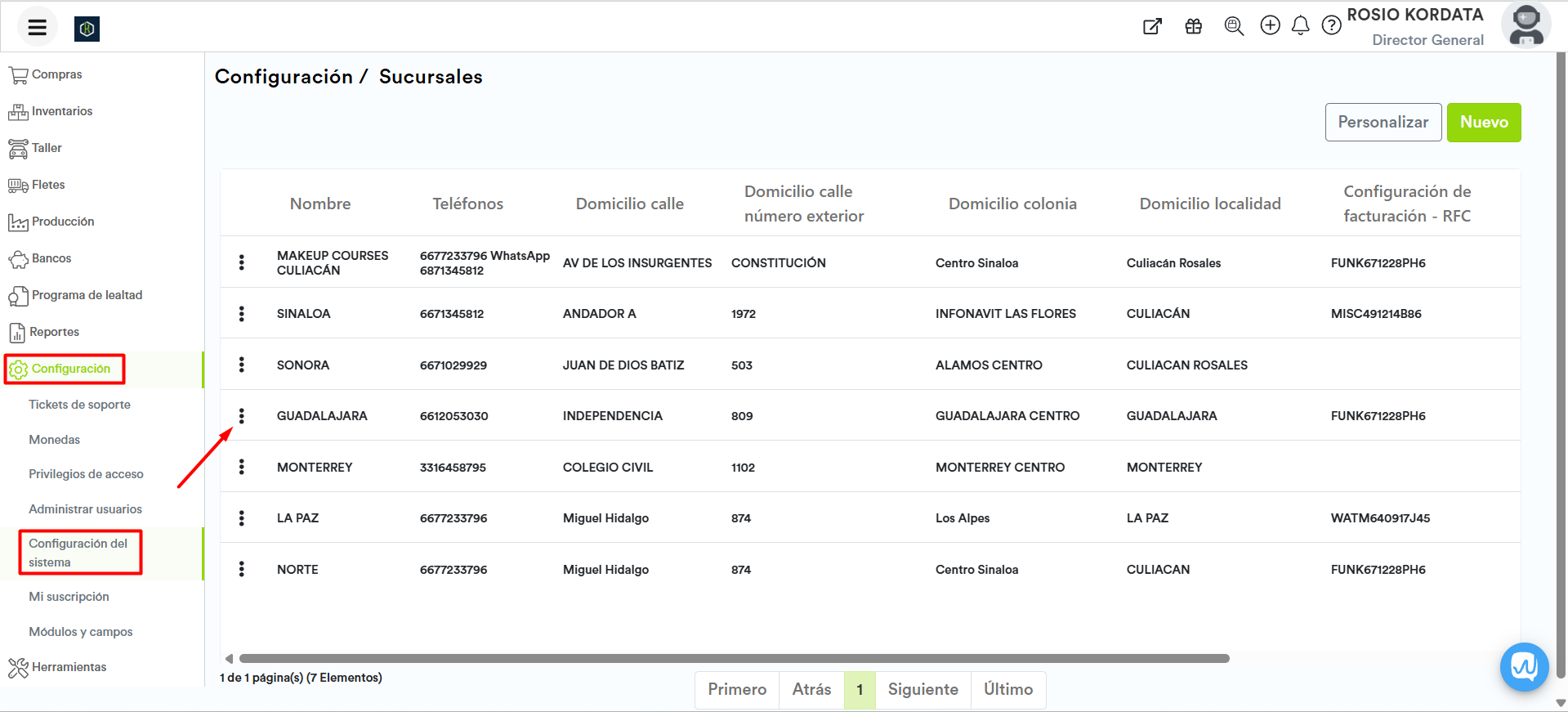Click the gift box icon in header
1568x712 pixels.
1193,26
